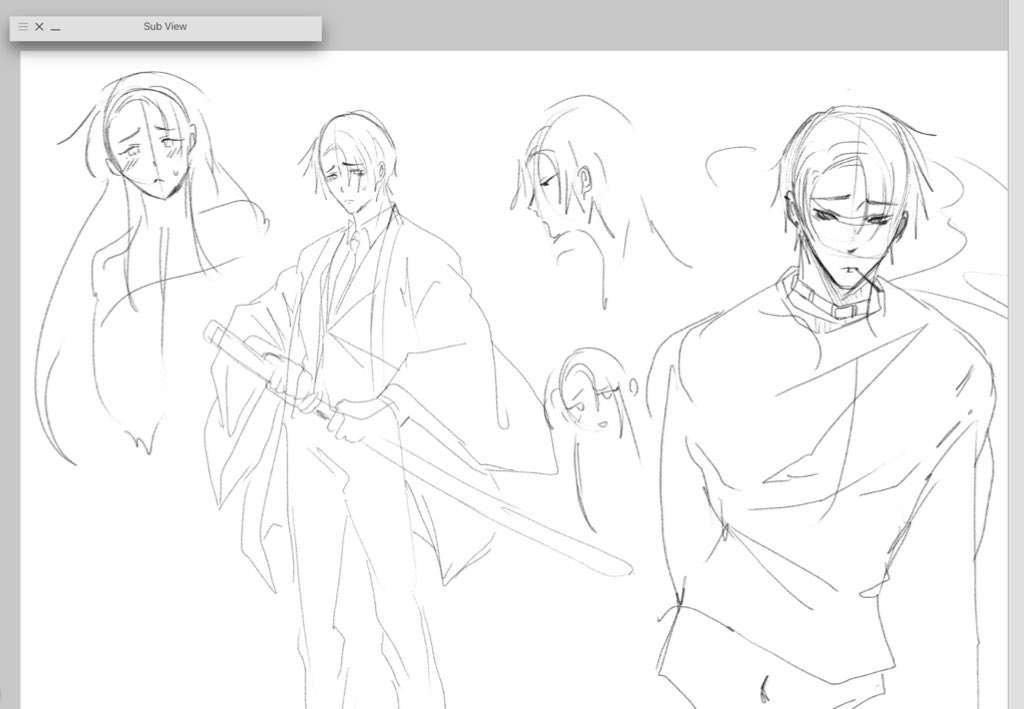Close the Sub View panel
1024x709 pixels.
tap(39, 27)
